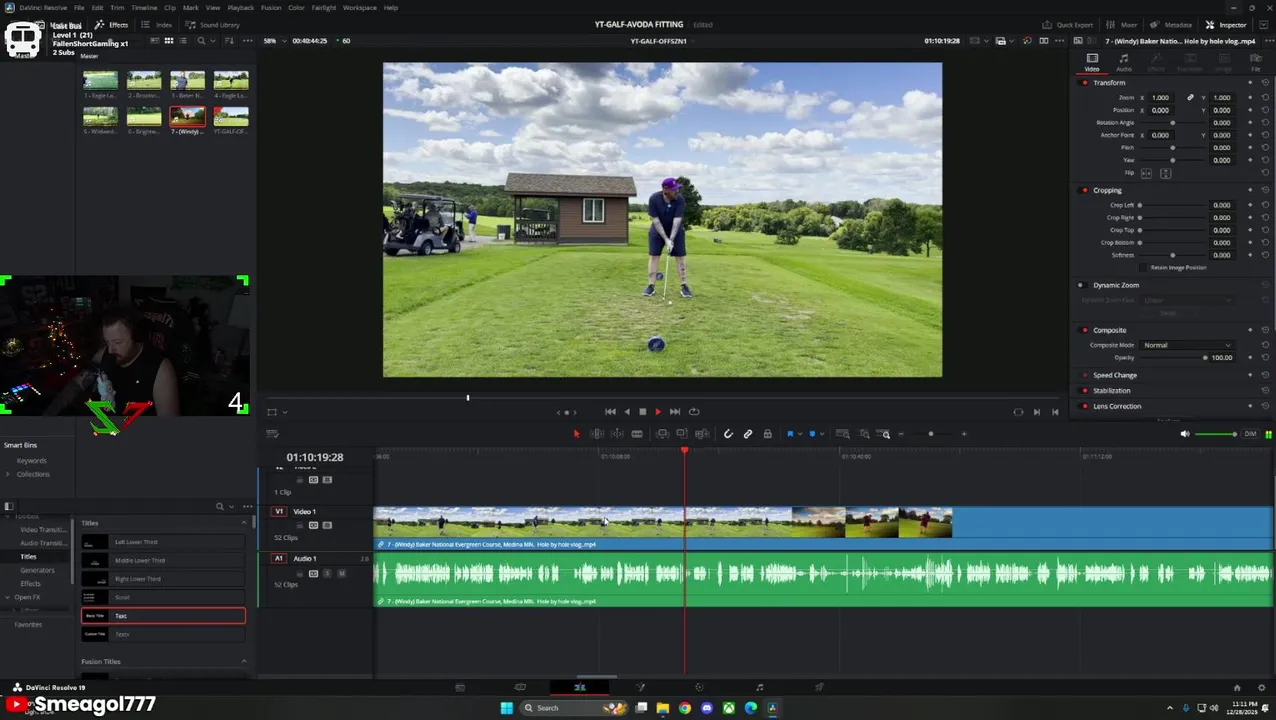1276x720 pixels.
Task: Open the Playback menu
Action: click(240, 7)
